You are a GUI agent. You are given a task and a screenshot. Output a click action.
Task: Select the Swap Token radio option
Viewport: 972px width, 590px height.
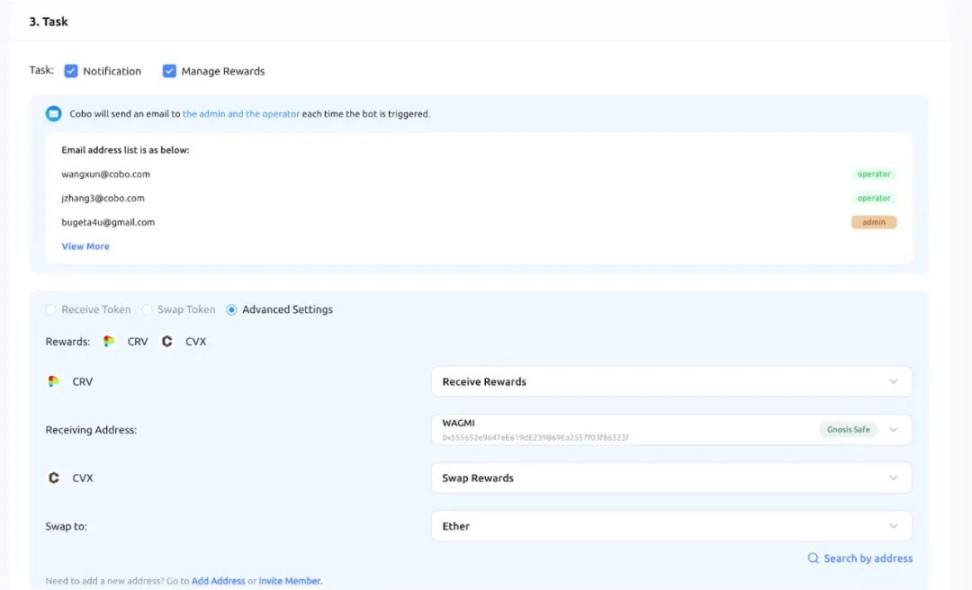148,310
